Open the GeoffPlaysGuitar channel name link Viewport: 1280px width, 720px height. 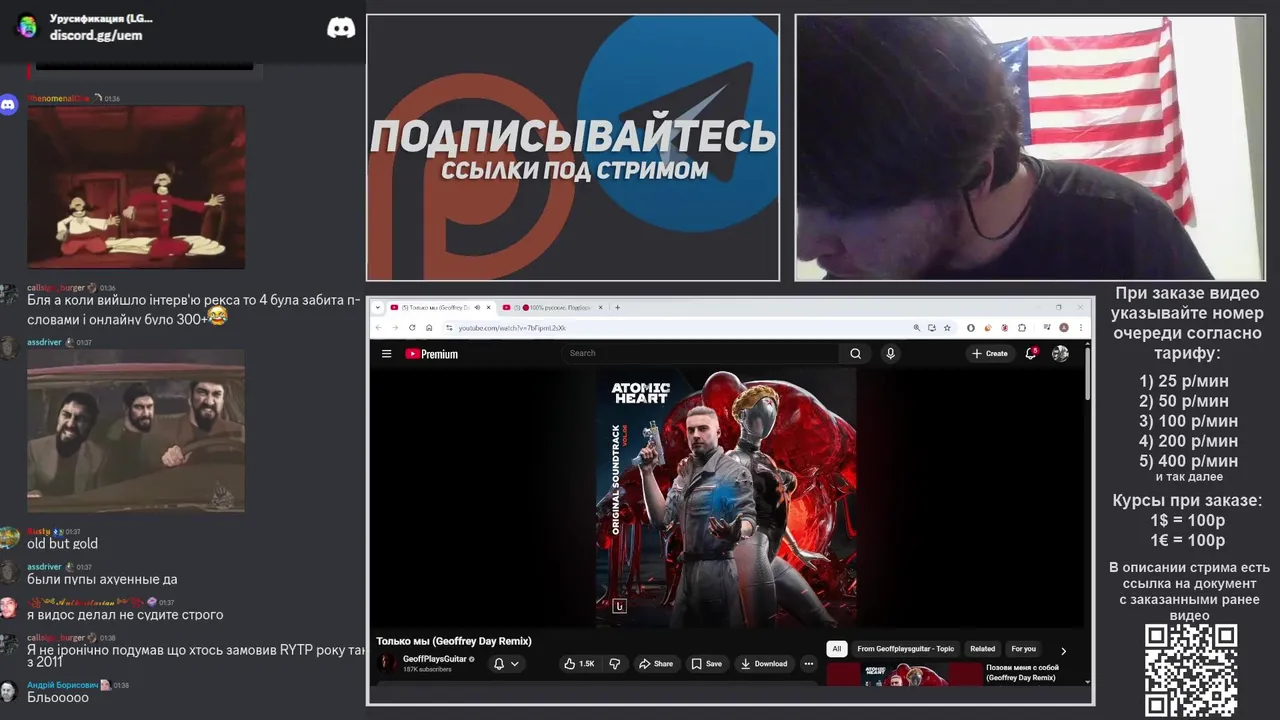coord(434,659)
